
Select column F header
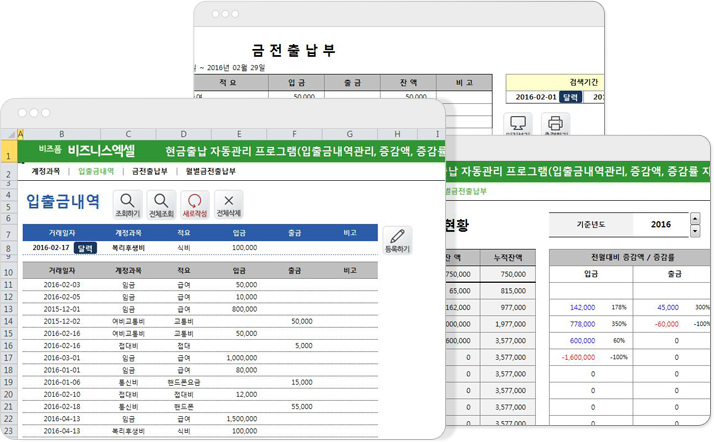[x=295, y=134]
